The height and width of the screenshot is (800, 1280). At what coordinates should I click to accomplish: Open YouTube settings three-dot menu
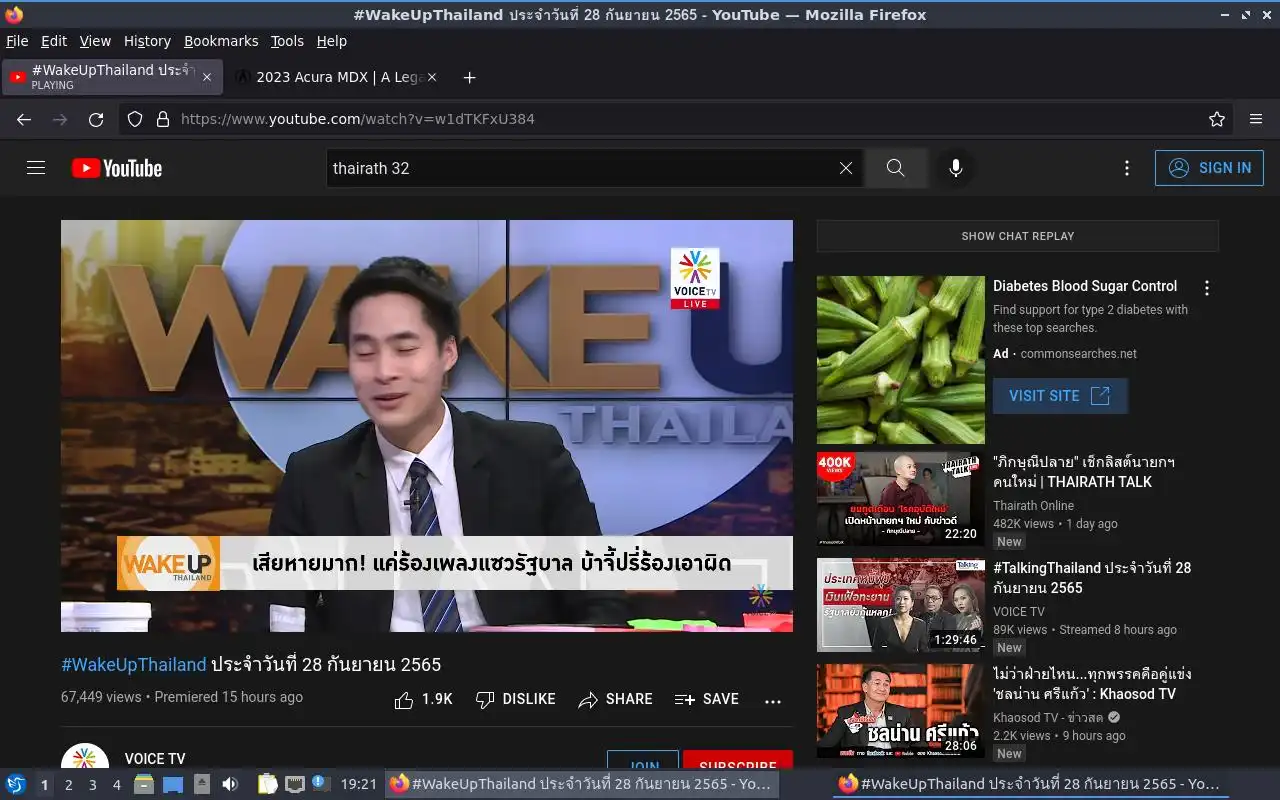coord(1127,168)
